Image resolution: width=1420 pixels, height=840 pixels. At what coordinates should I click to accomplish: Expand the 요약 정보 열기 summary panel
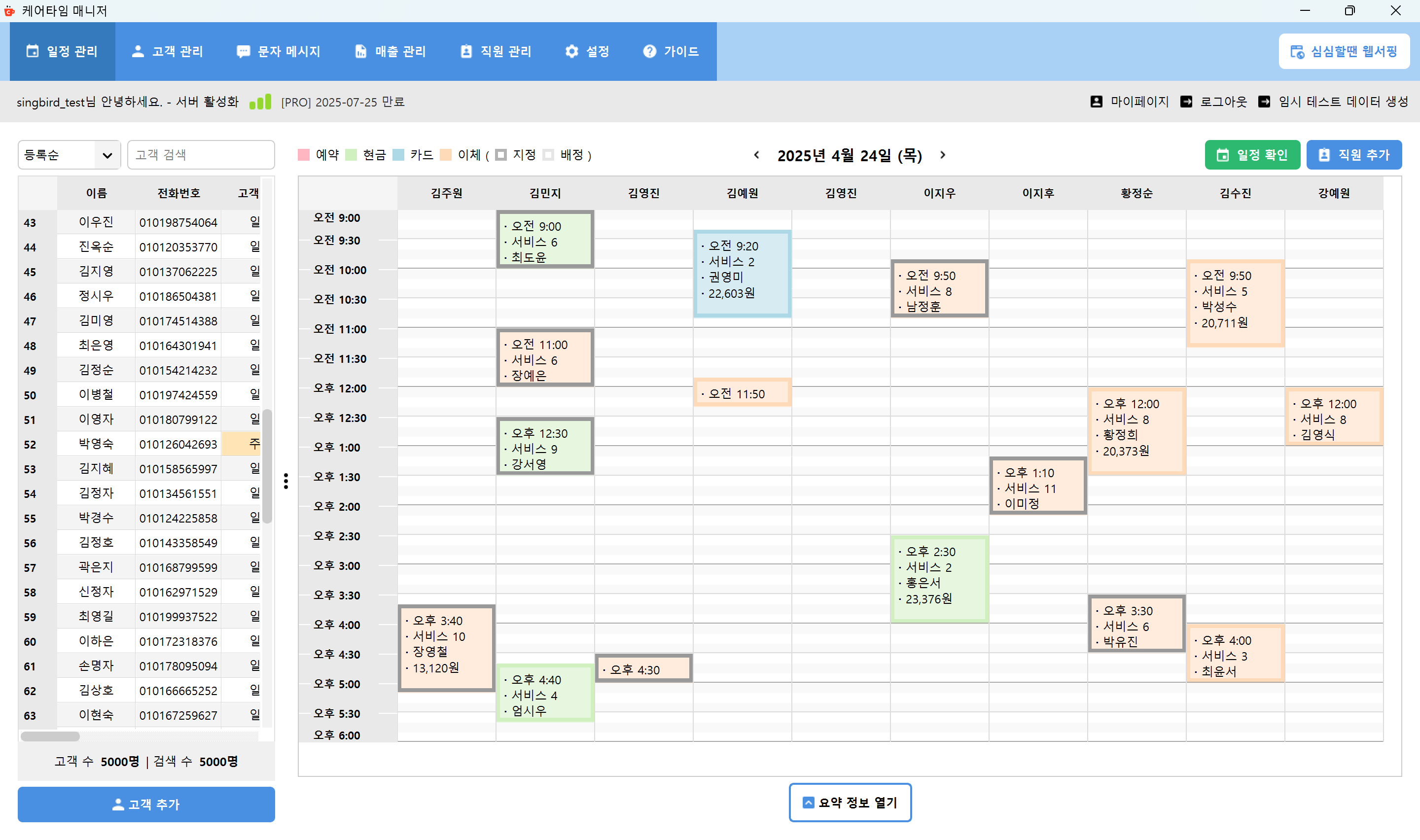click(x=850, y=803)
